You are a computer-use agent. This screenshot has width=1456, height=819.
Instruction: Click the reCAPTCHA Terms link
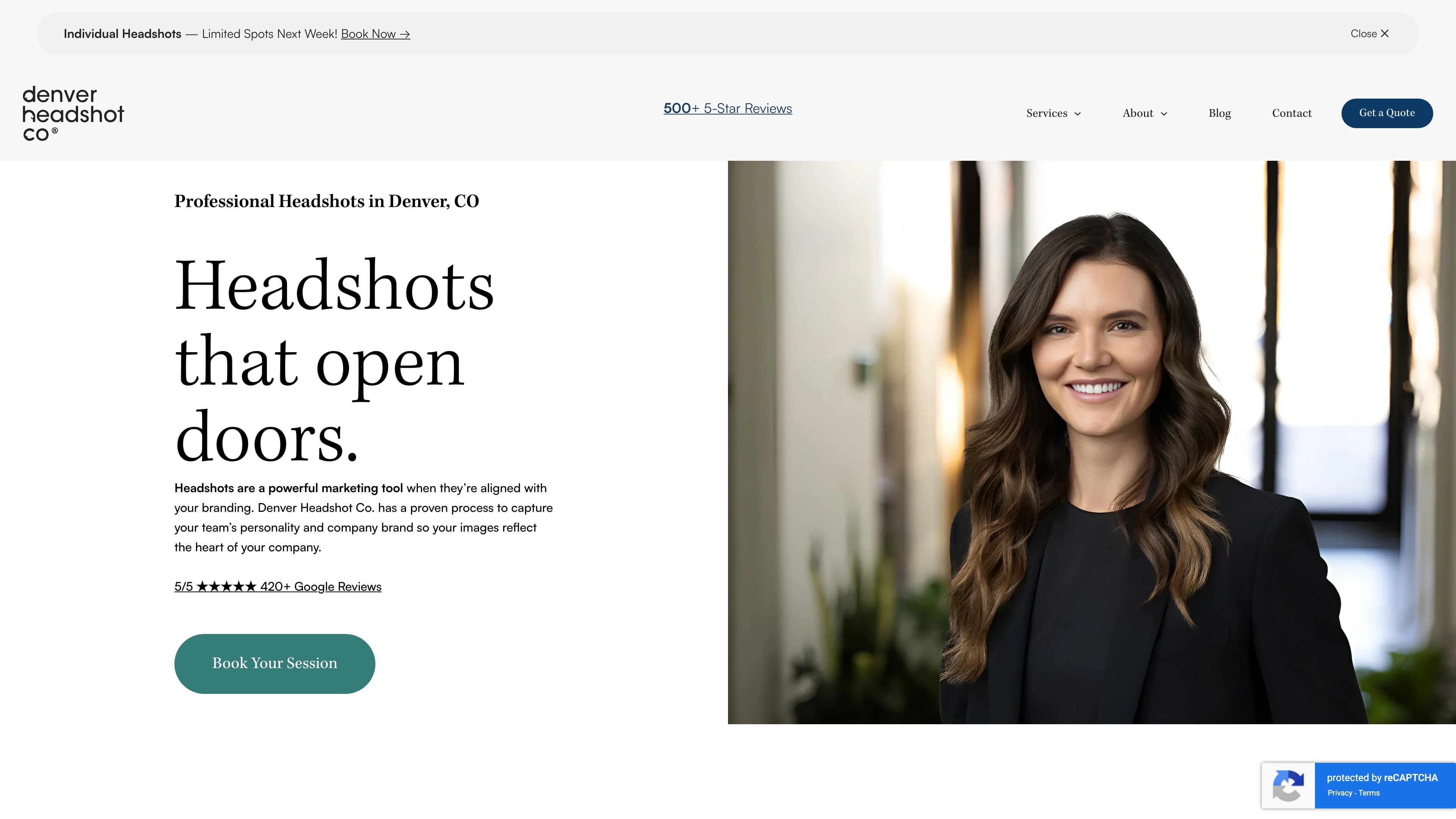1369,793
